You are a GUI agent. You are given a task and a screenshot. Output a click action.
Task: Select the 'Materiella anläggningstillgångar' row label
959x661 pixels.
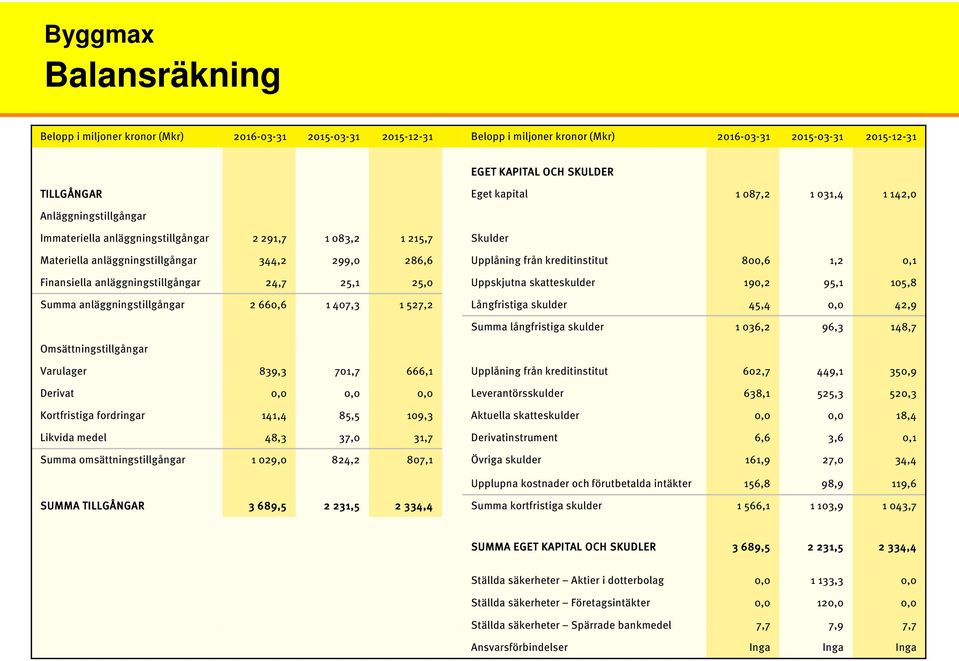click(x=118, y=260)
